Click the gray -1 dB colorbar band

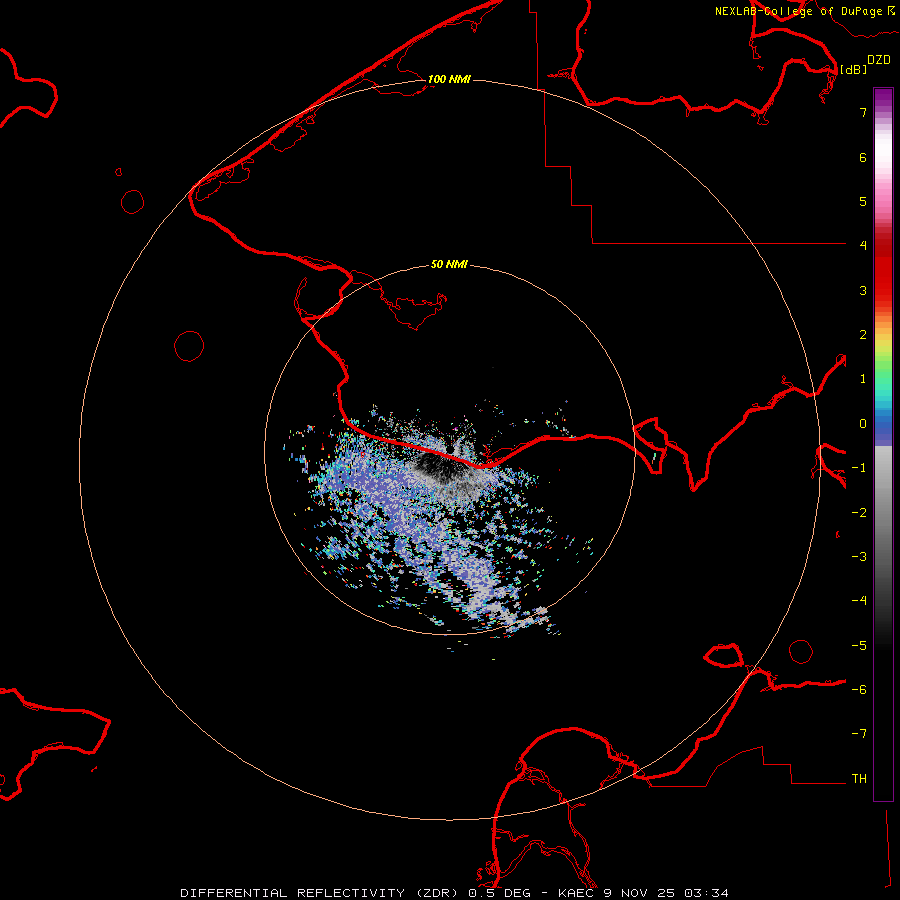(883, 468)
